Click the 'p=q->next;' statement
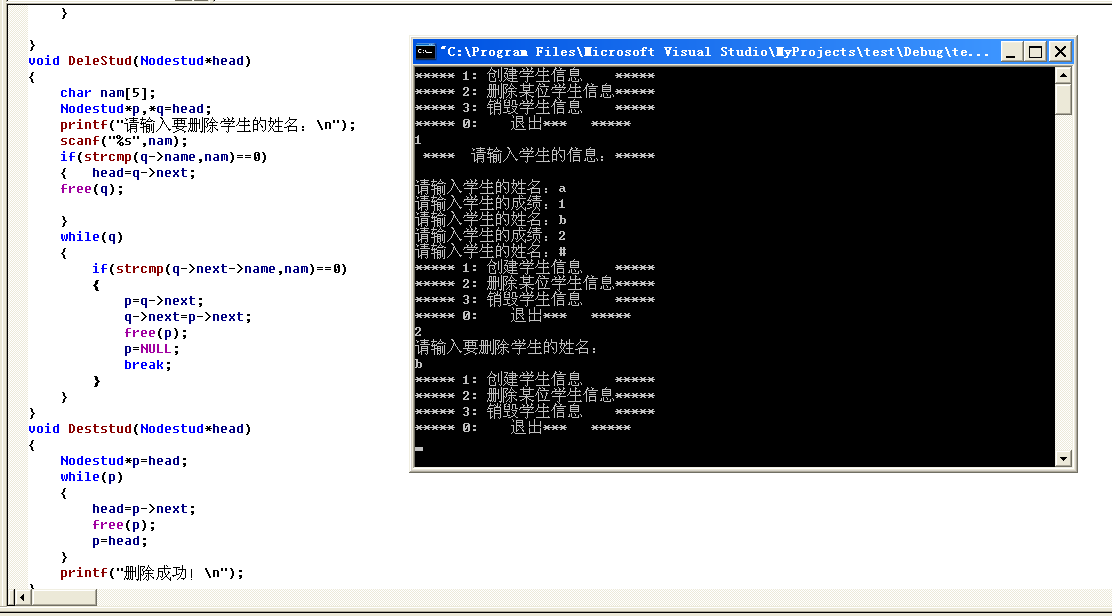The image size is (1112, 616). pos(164,301)
